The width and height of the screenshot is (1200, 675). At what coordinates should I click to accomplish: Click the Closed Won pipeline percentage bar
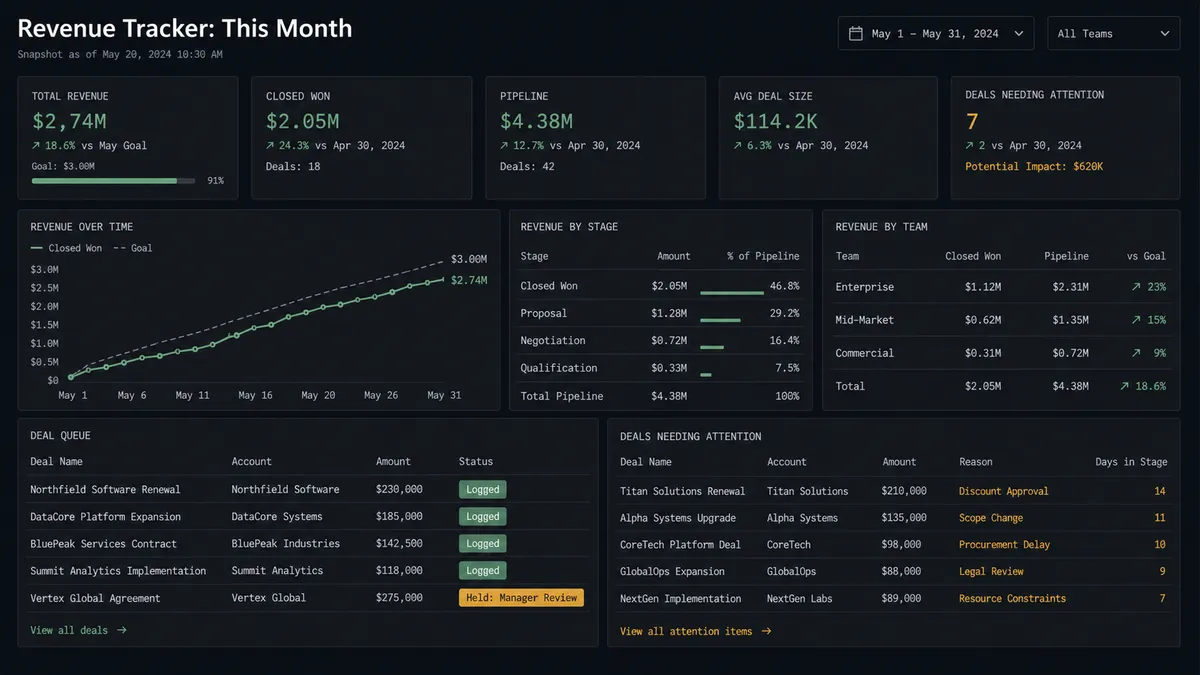731,293
